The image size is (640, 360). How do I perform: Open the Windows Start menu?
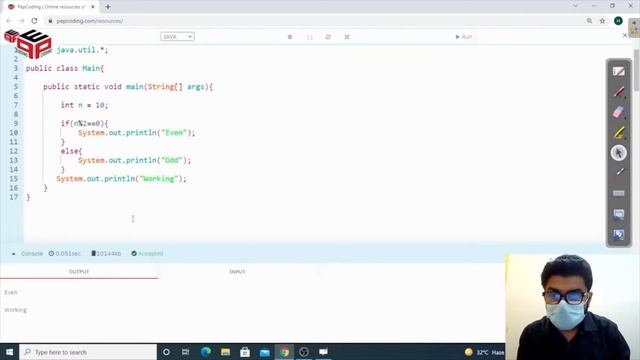pos(9,352)
